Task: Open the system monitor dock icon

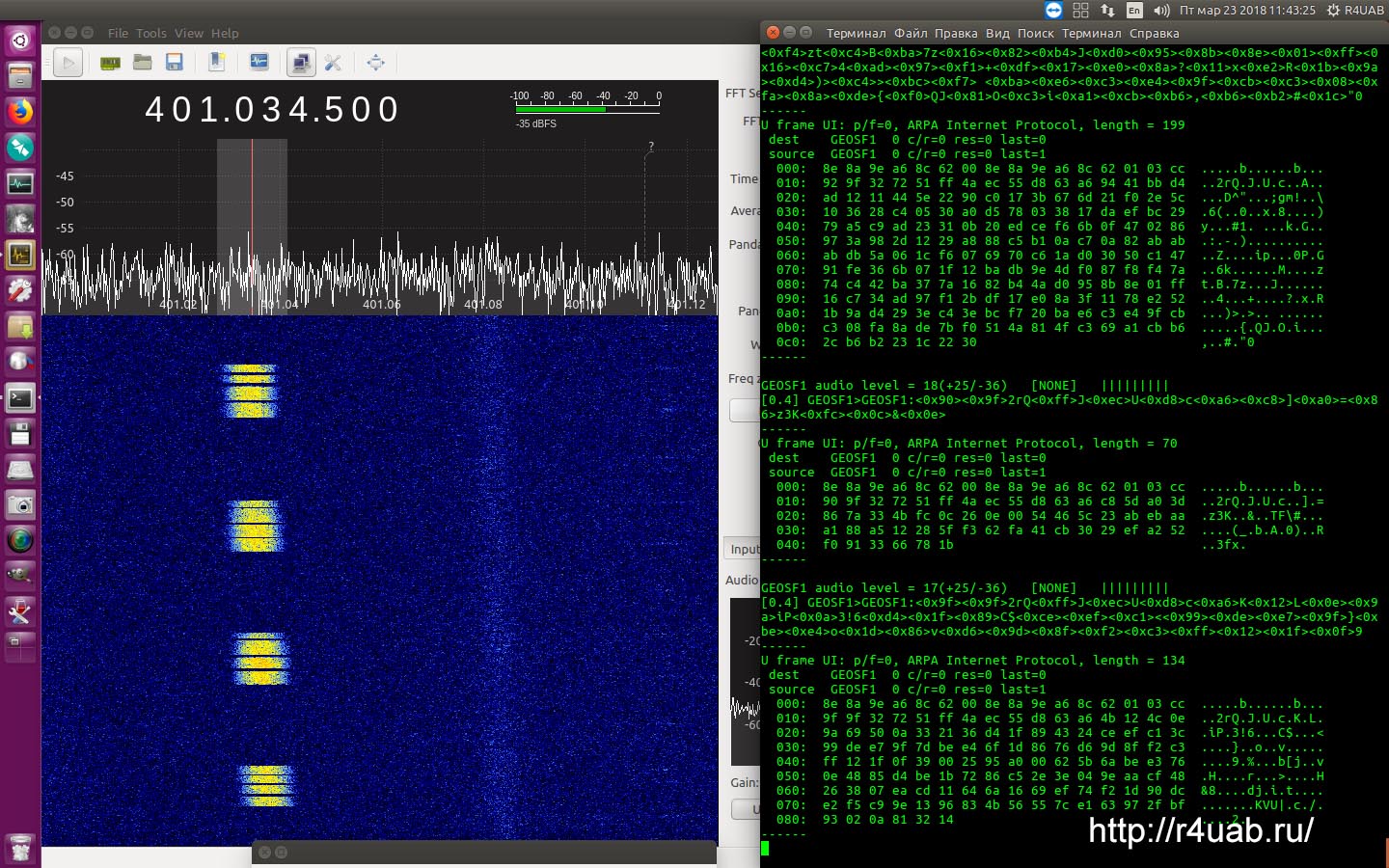Action: pyautogui.click(x=20, y=183)
